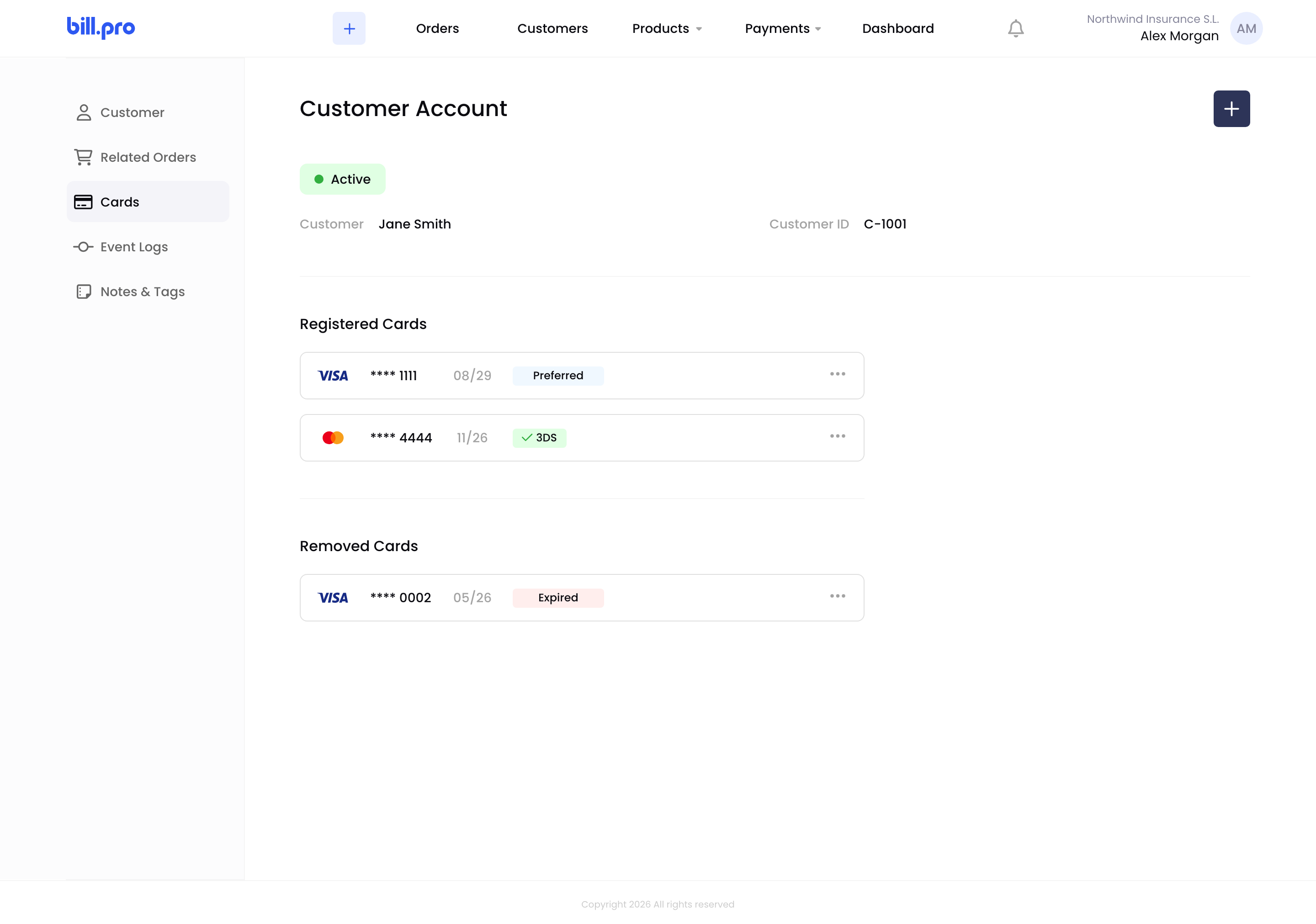Select the Cards sidebar tab
This screenshot has height=924, width=1316.
coord(148,202)
